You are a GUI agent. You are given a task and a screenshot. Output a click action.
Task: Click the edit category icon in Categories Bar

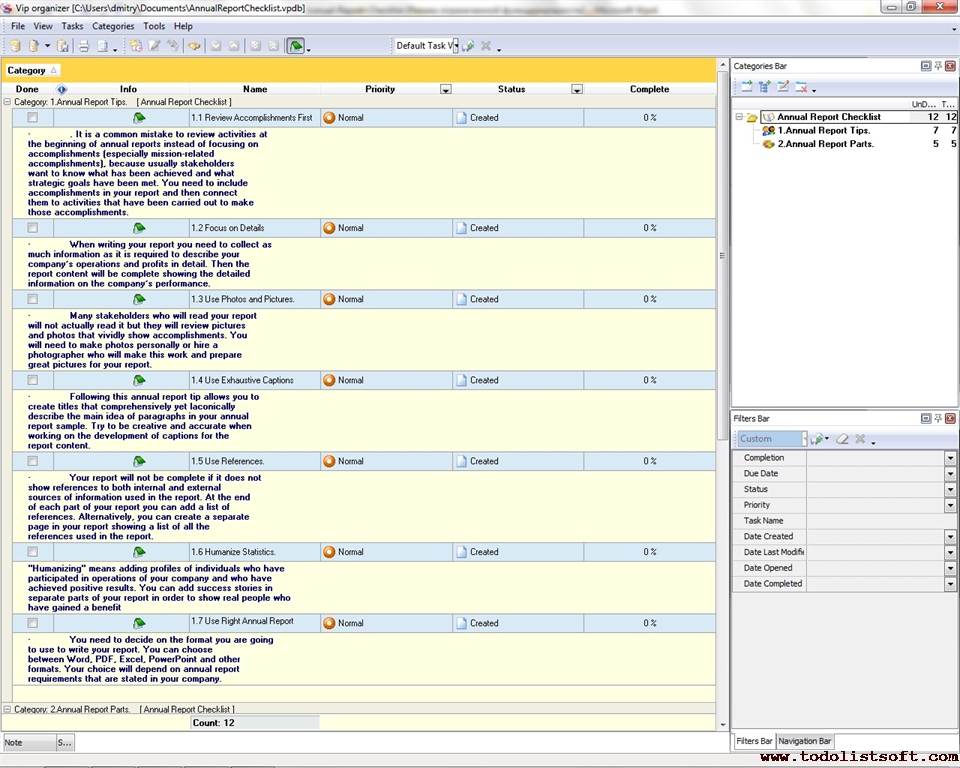783,88
